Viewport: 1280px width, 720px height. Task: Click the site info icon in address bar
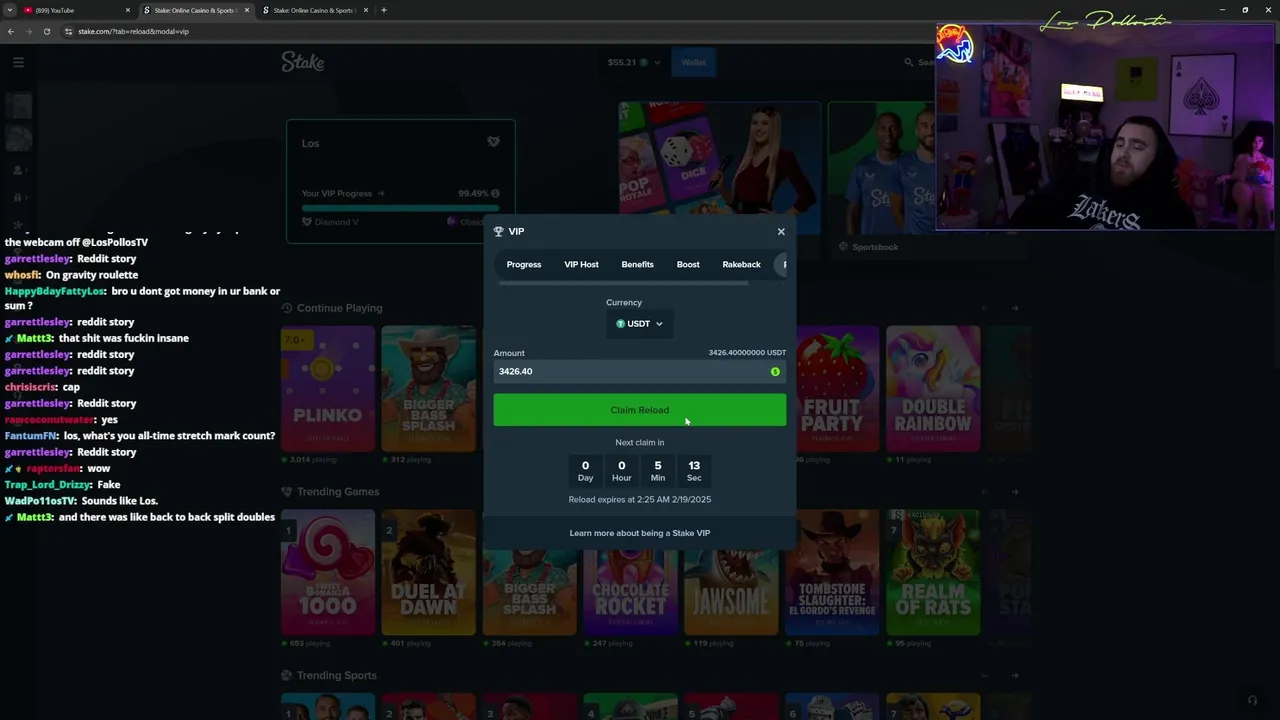coord(69,31)
